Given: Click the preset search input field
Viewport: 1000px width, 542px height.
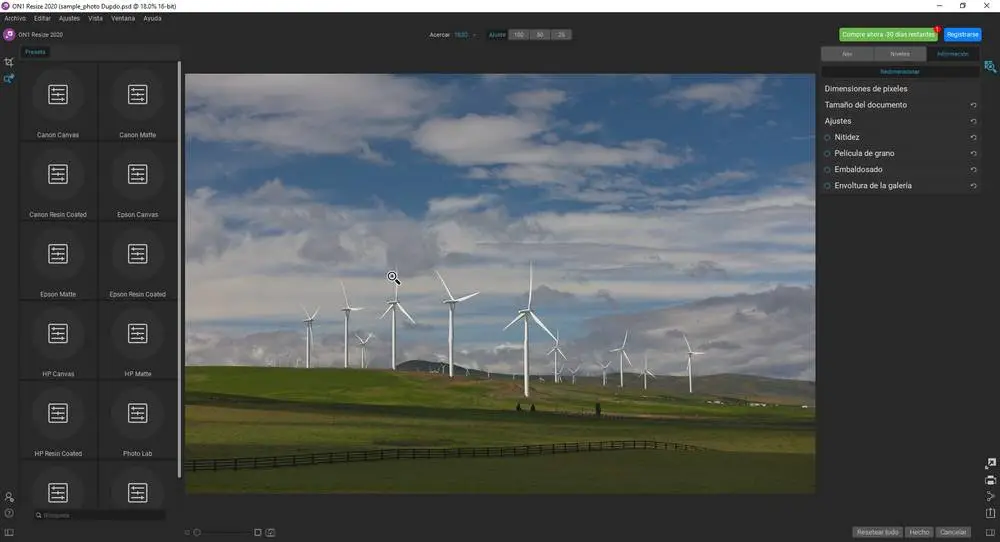Looking at the screenshot, I should click(x=99, y=515).
